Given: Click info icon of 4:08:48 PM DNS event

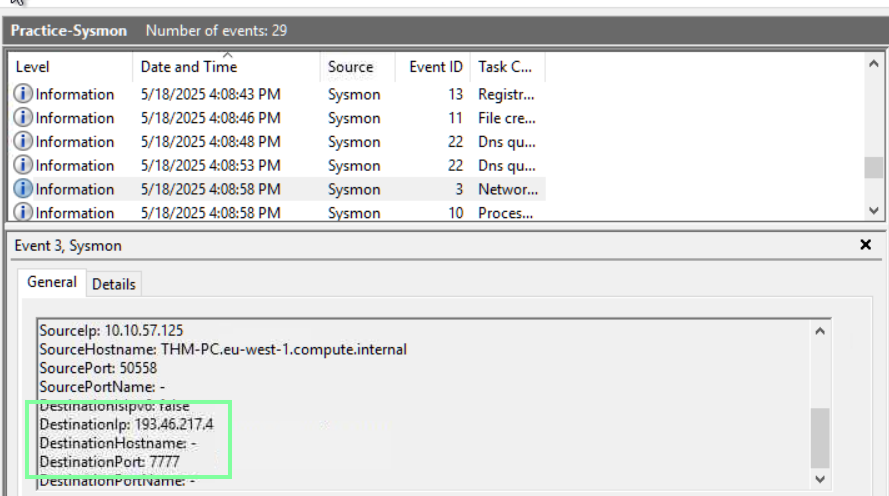Looking at the screenshot, I should click(24, 142).
